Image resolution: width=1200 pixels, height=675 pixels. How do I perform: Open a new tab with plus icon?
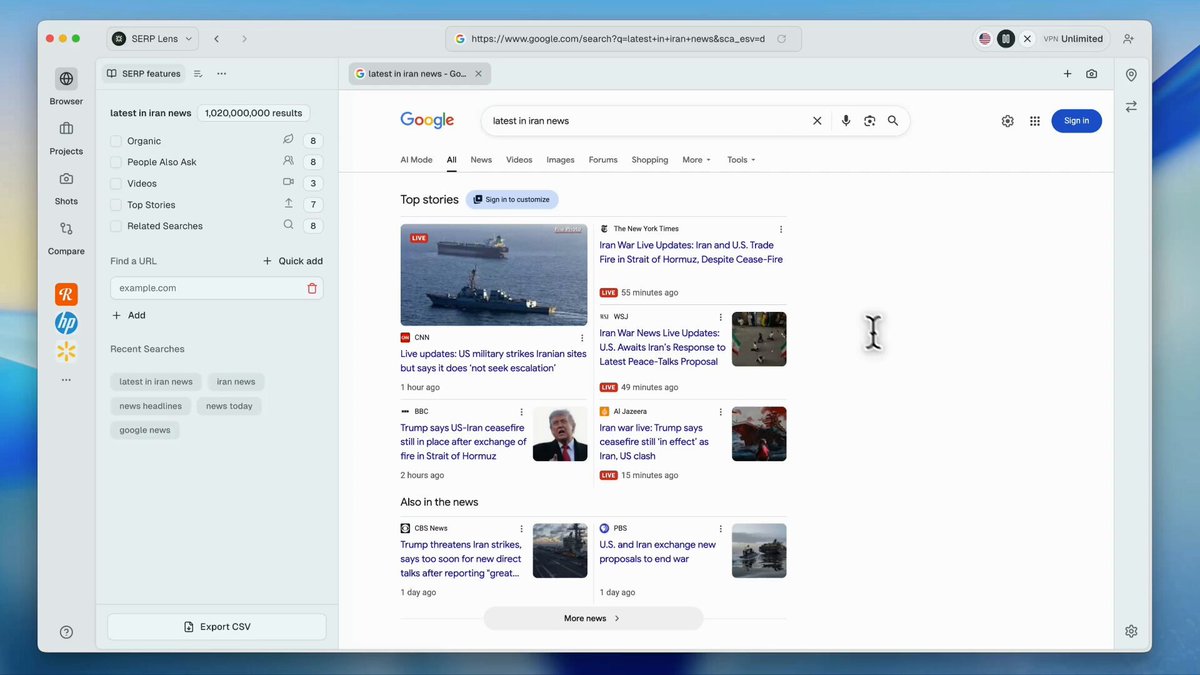tap(1067, 74)
